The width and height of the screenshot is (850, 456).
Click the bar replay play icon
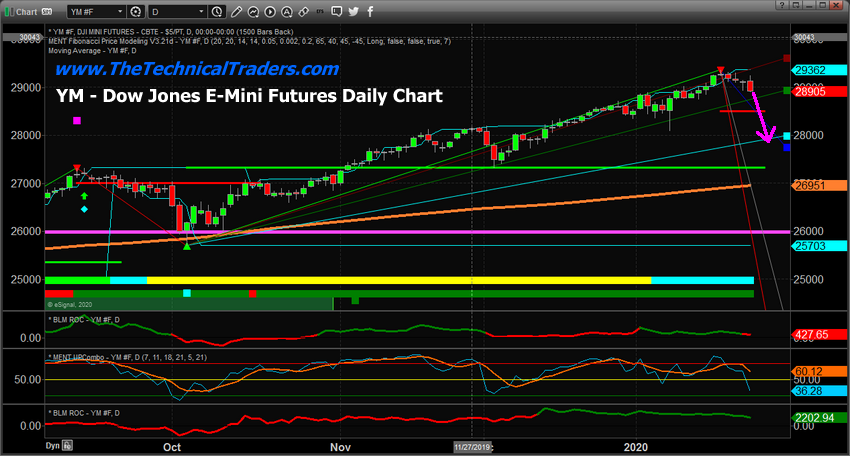point(270,11)
